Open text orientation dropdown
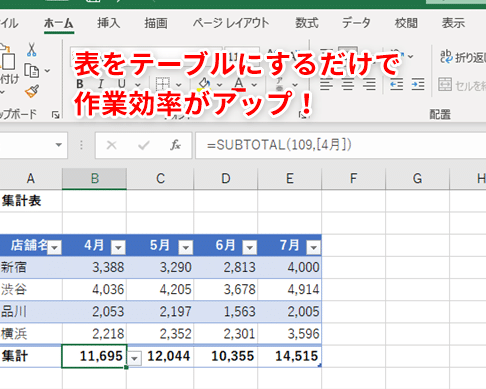 410,57
